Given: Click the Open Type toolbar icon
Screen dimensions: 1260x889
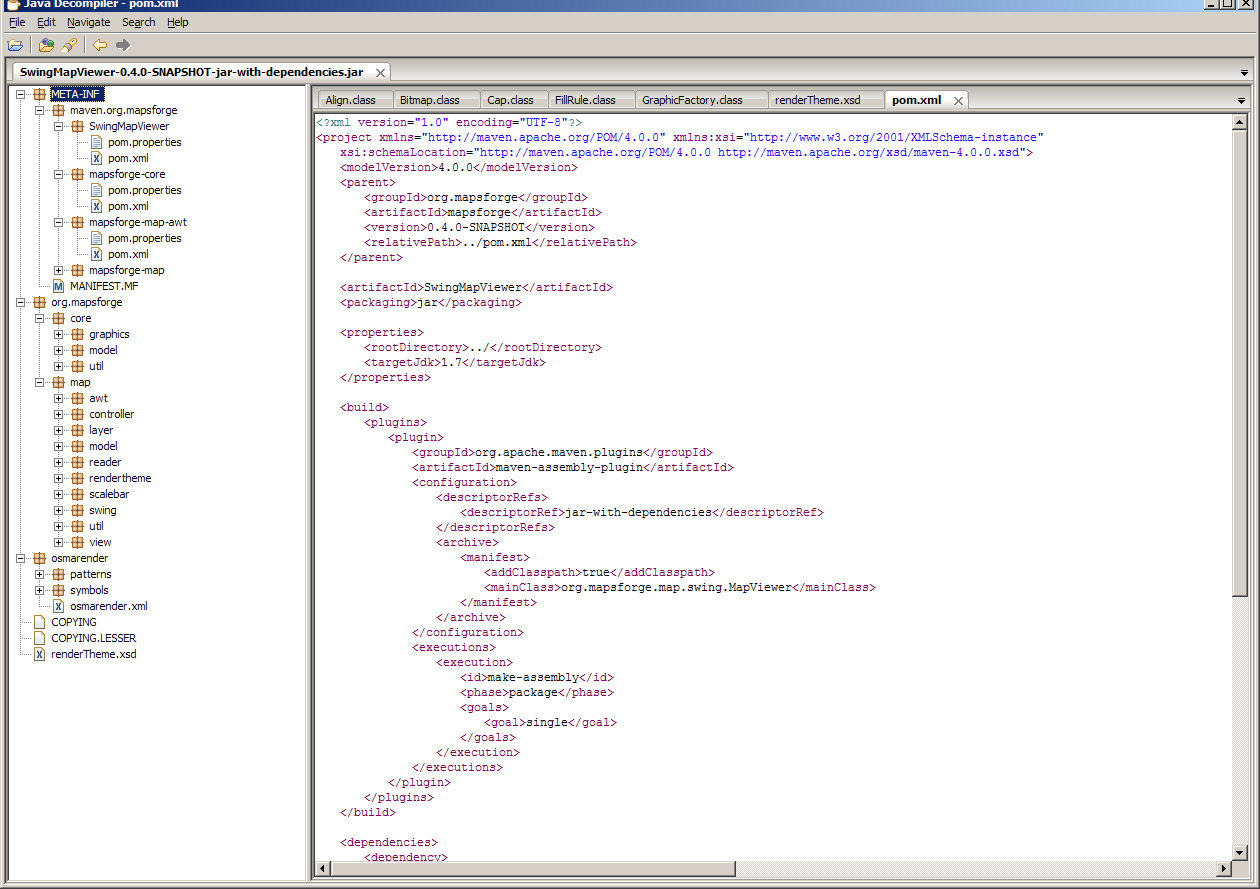Looking at the screenshot, I should [46, 45].
